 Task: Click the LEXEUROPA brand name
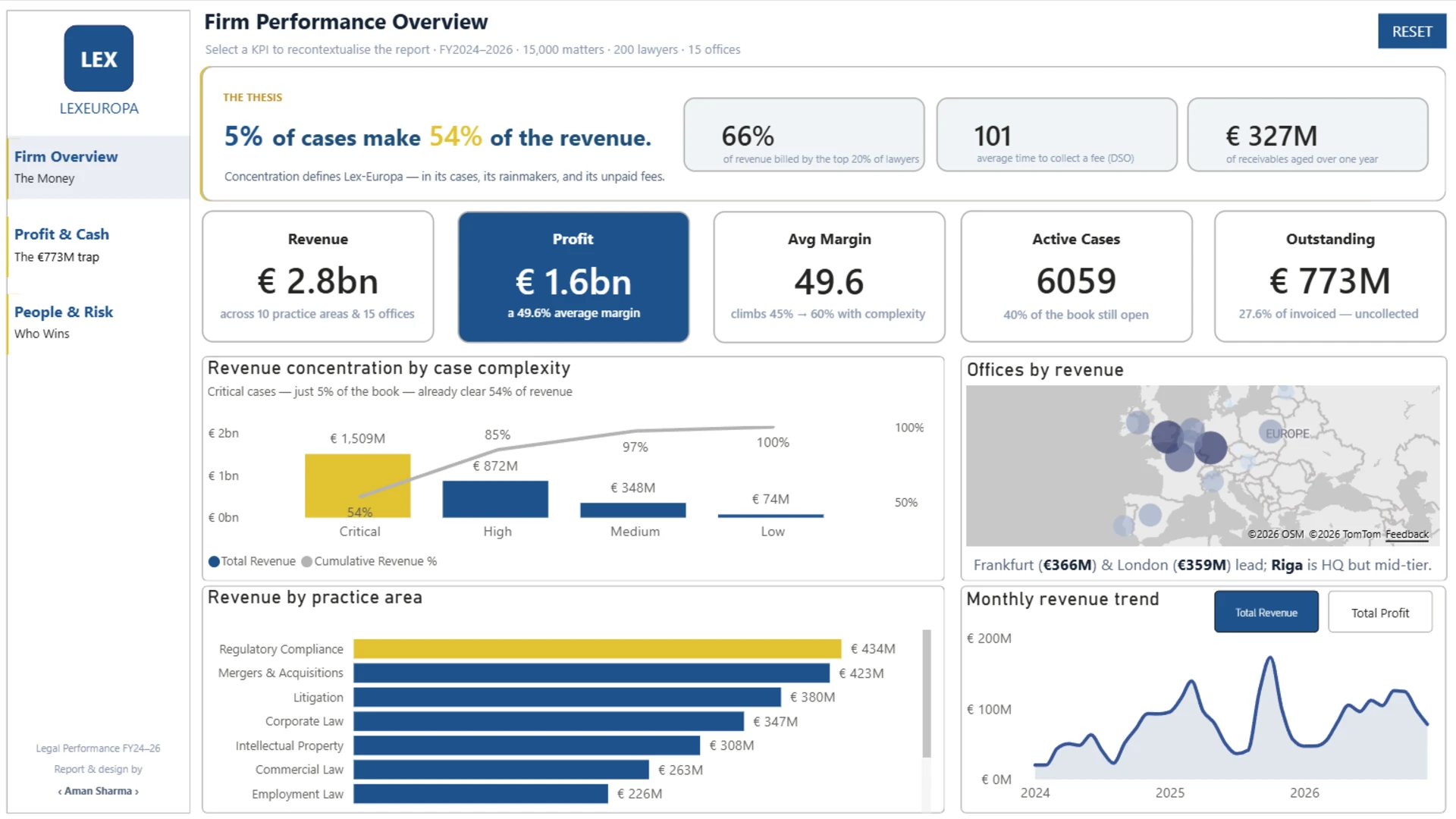coord(99,108)
